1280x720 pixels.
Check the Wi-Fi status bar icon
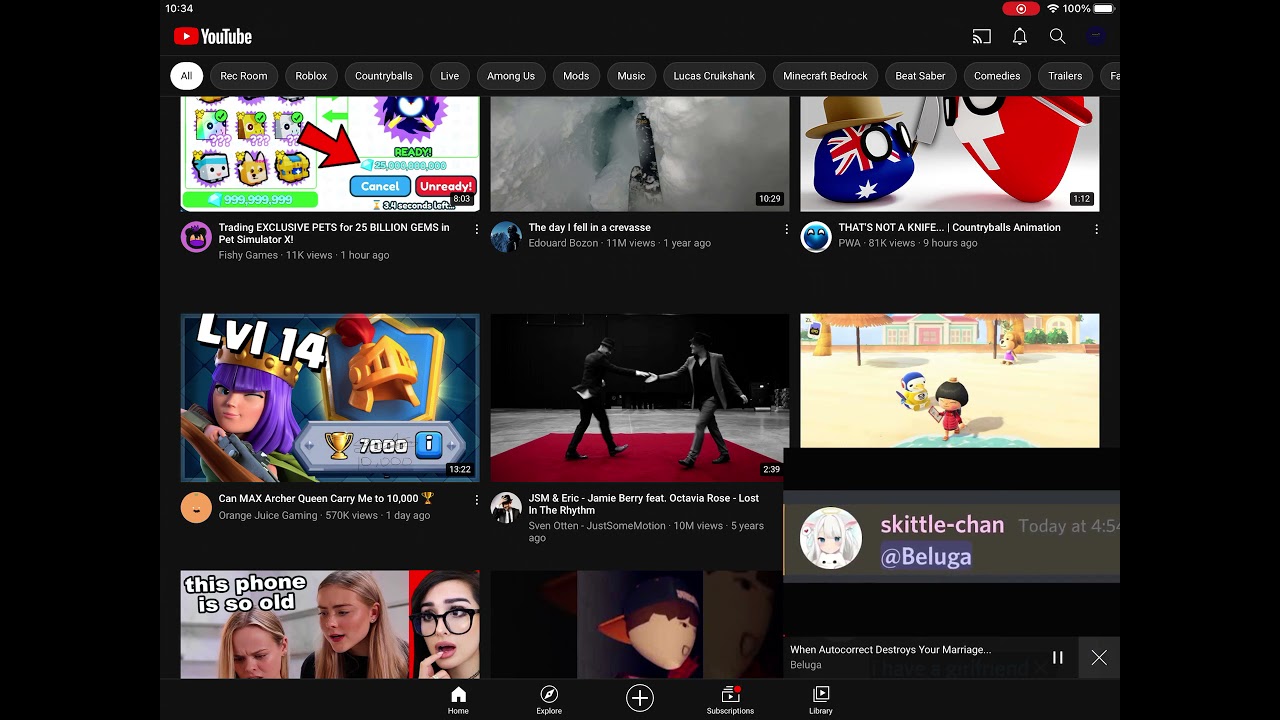click(1052, 9)
